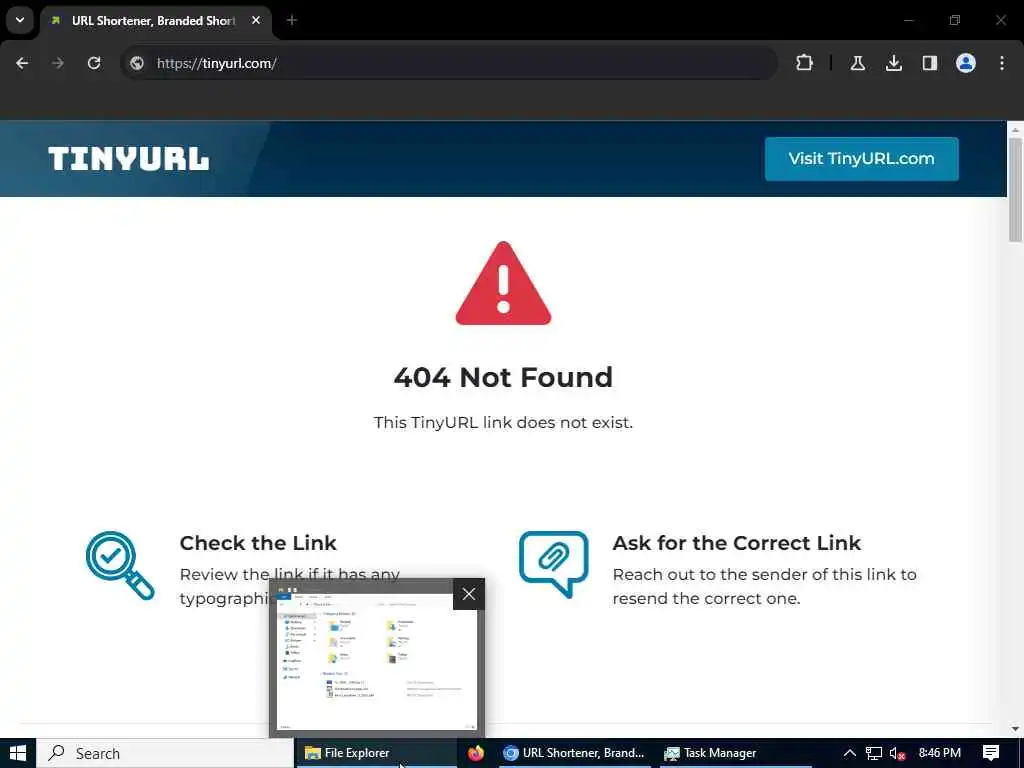Open Firefox from the taskbar
This screenshot has width=1024, height=768.
click(476, 753)
